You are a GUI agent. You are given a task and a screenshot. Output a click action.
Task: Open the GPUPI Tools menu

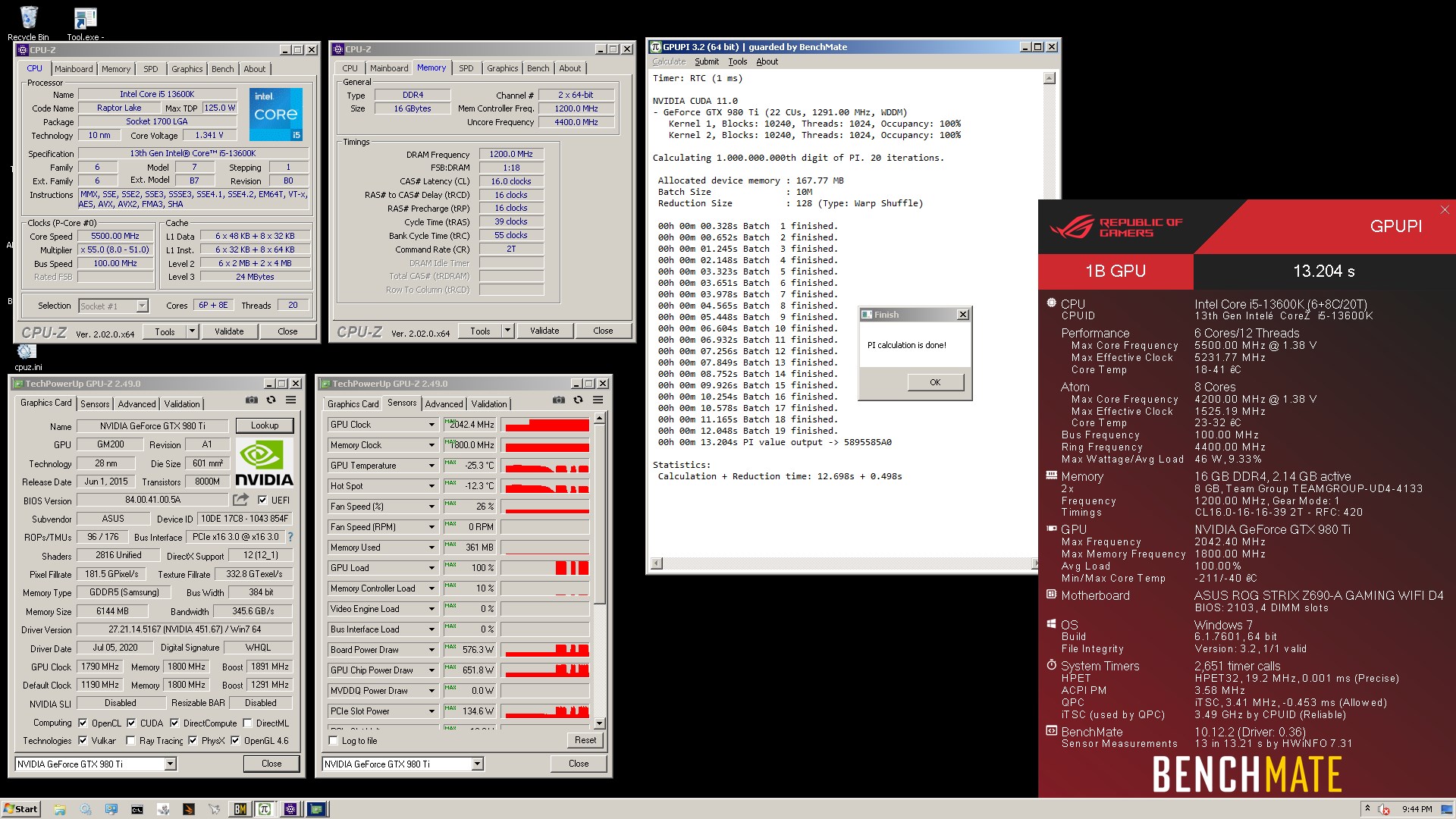pos(737,62)
